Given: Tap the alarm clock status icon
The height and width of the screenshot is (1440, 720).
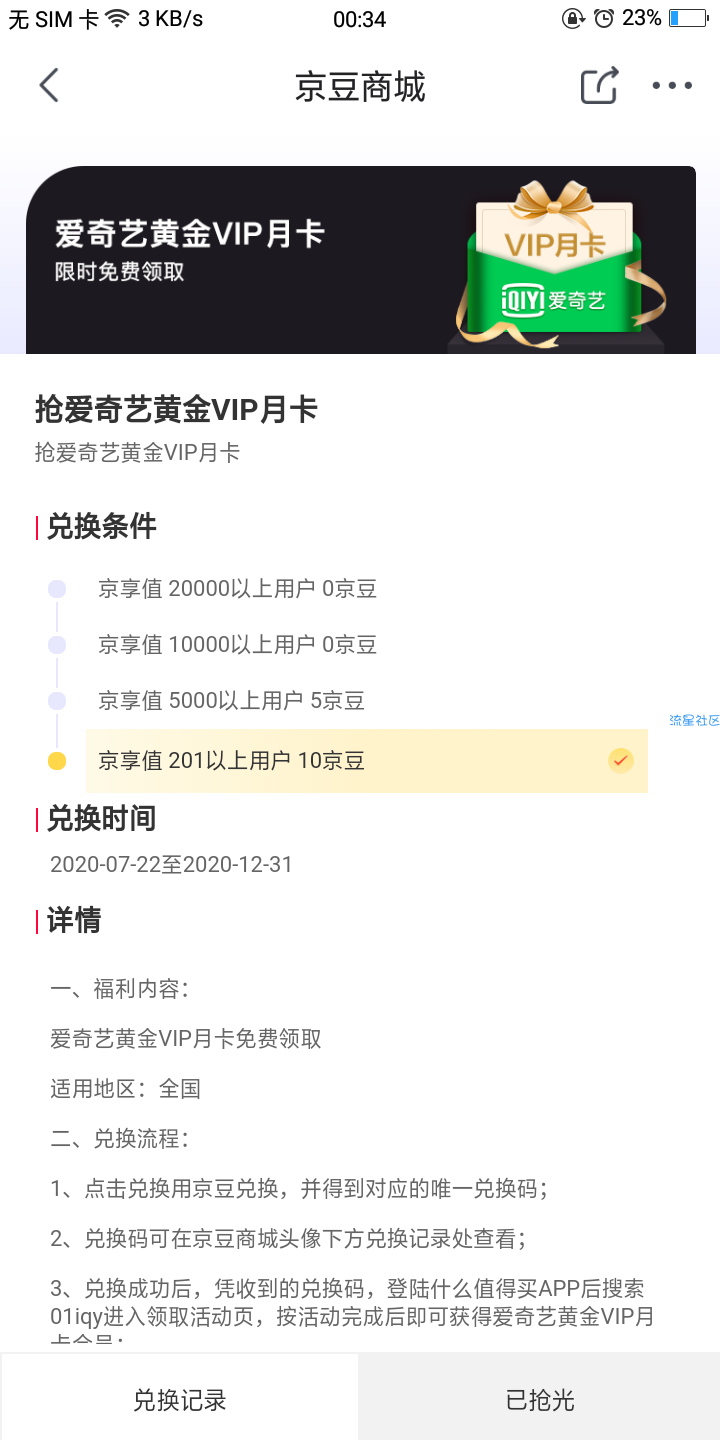Looking at the screenshot, I should 603,18.
